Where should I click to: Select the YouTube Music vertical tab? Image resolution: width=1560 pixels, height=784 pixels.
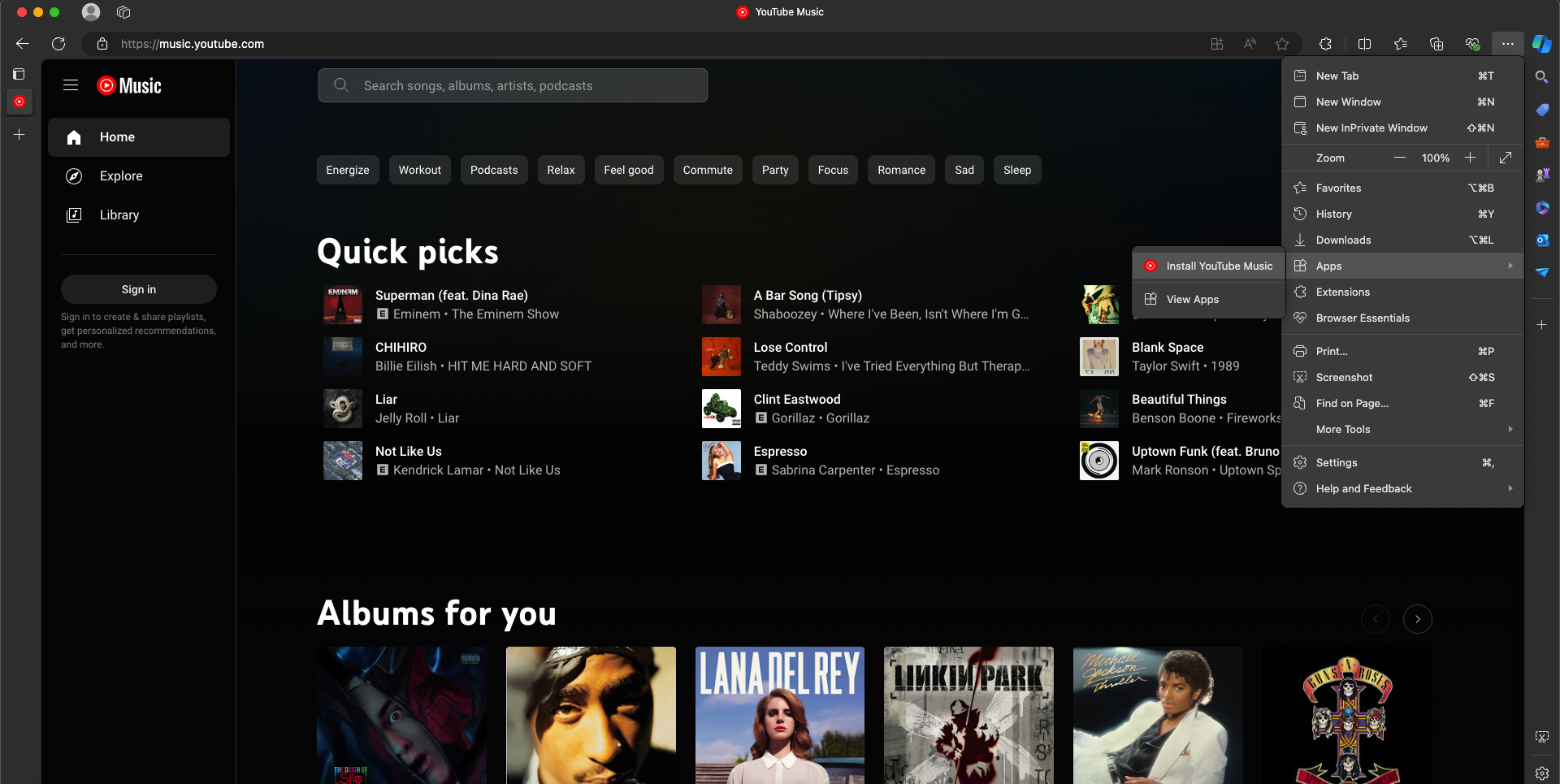(19, 102)
